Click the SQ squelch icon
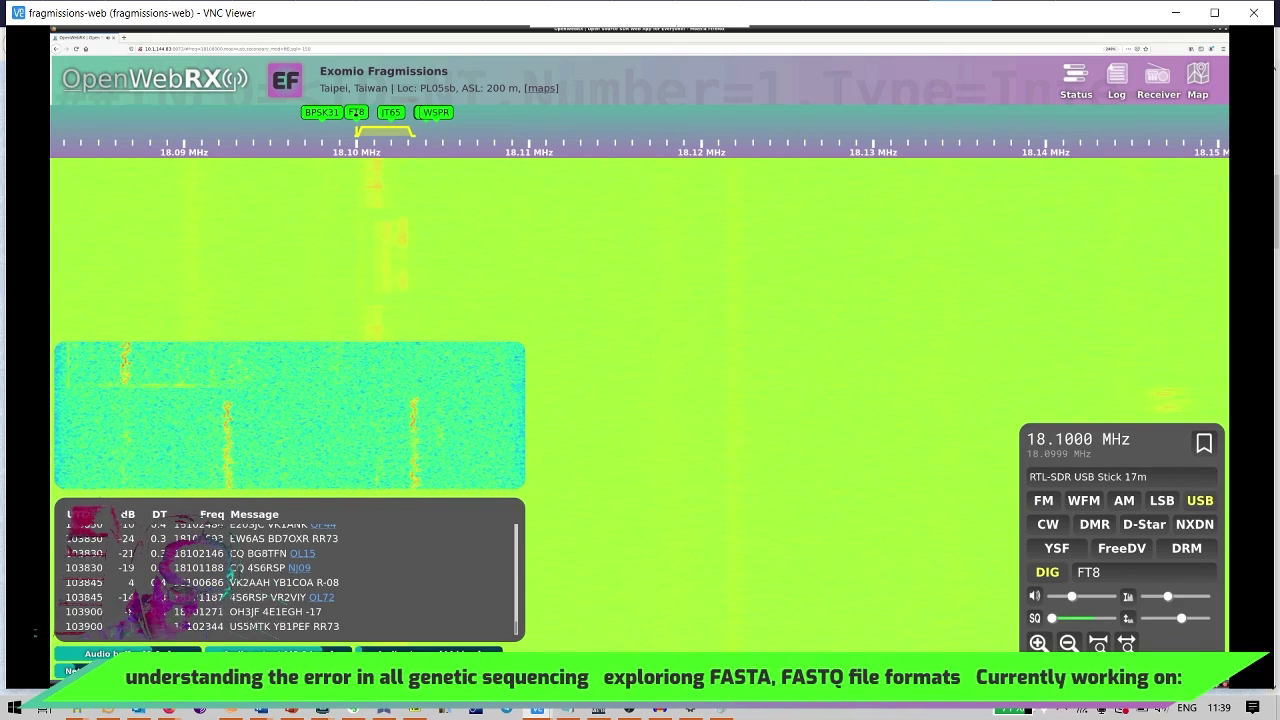Image resolution: width=1280 pixels, height=720 pixels. click(1035, 618)
